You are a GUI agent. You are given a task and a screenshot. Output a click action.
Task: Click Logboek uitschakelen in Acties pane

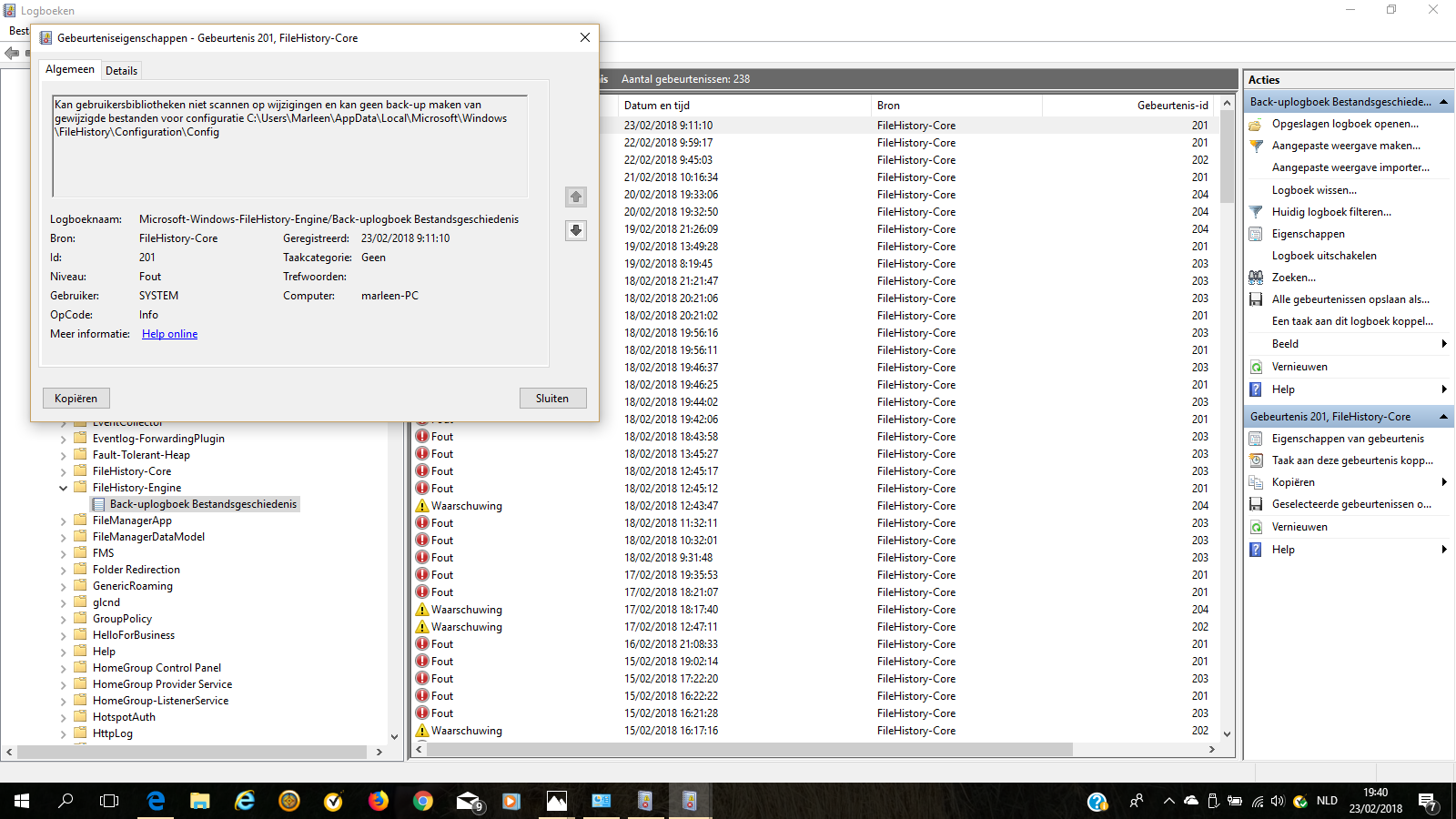click(x=1324, y=256)
